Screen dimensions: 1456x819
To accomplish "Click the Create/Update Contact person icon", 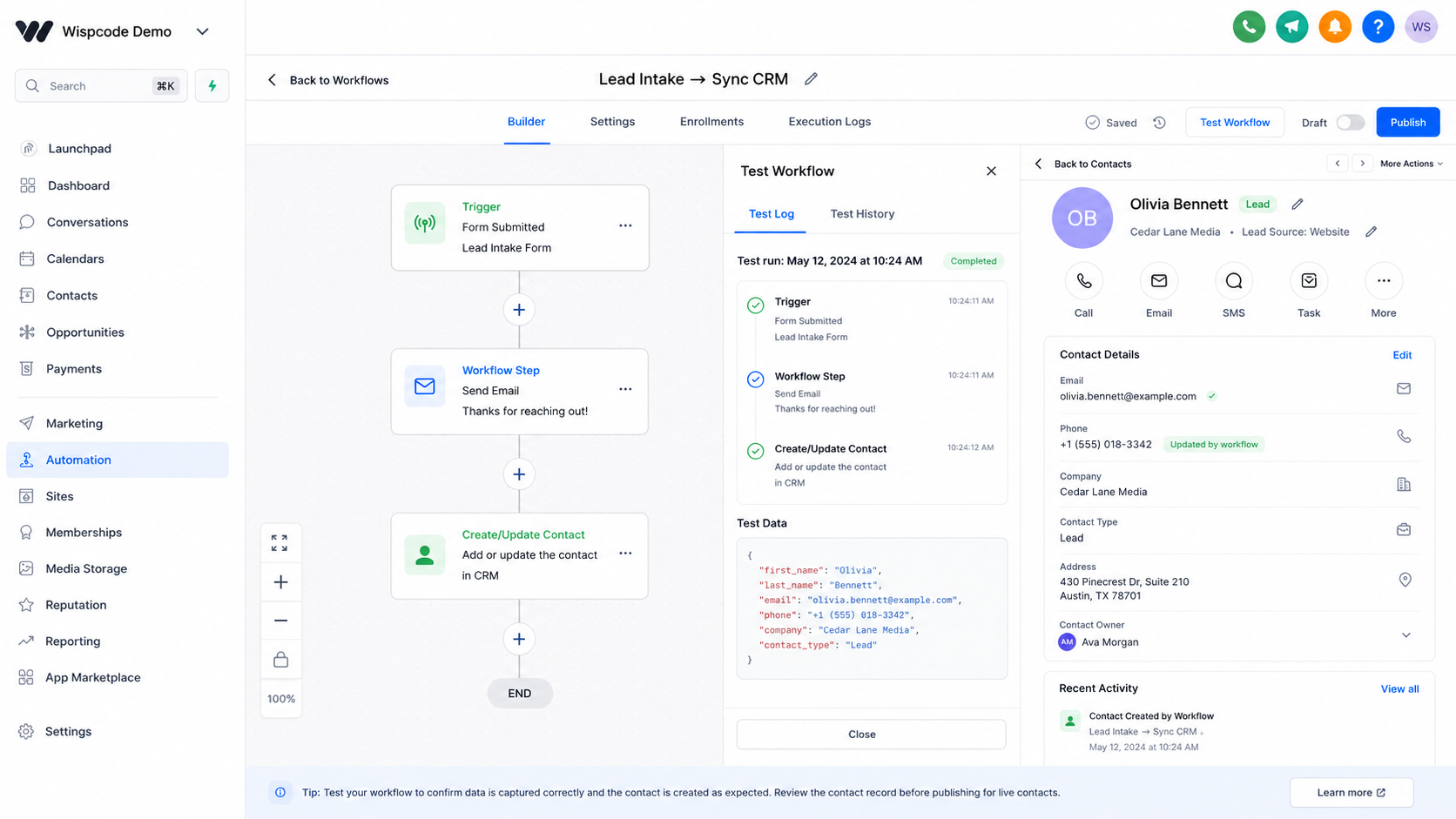I will tap(425, 554).
